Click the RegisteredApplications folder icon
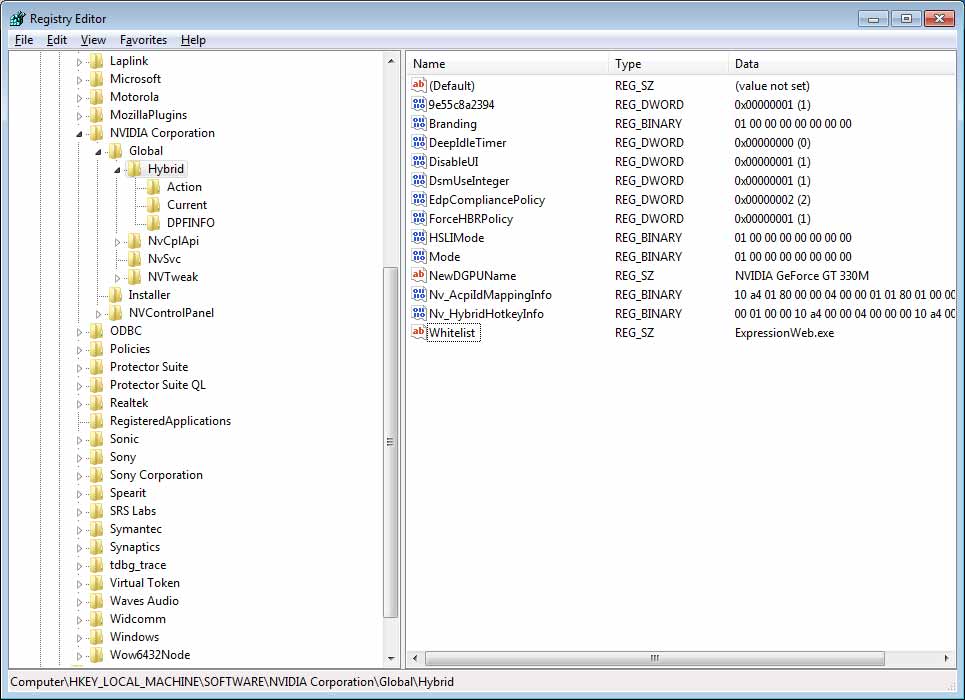 [x=97, y=421]
